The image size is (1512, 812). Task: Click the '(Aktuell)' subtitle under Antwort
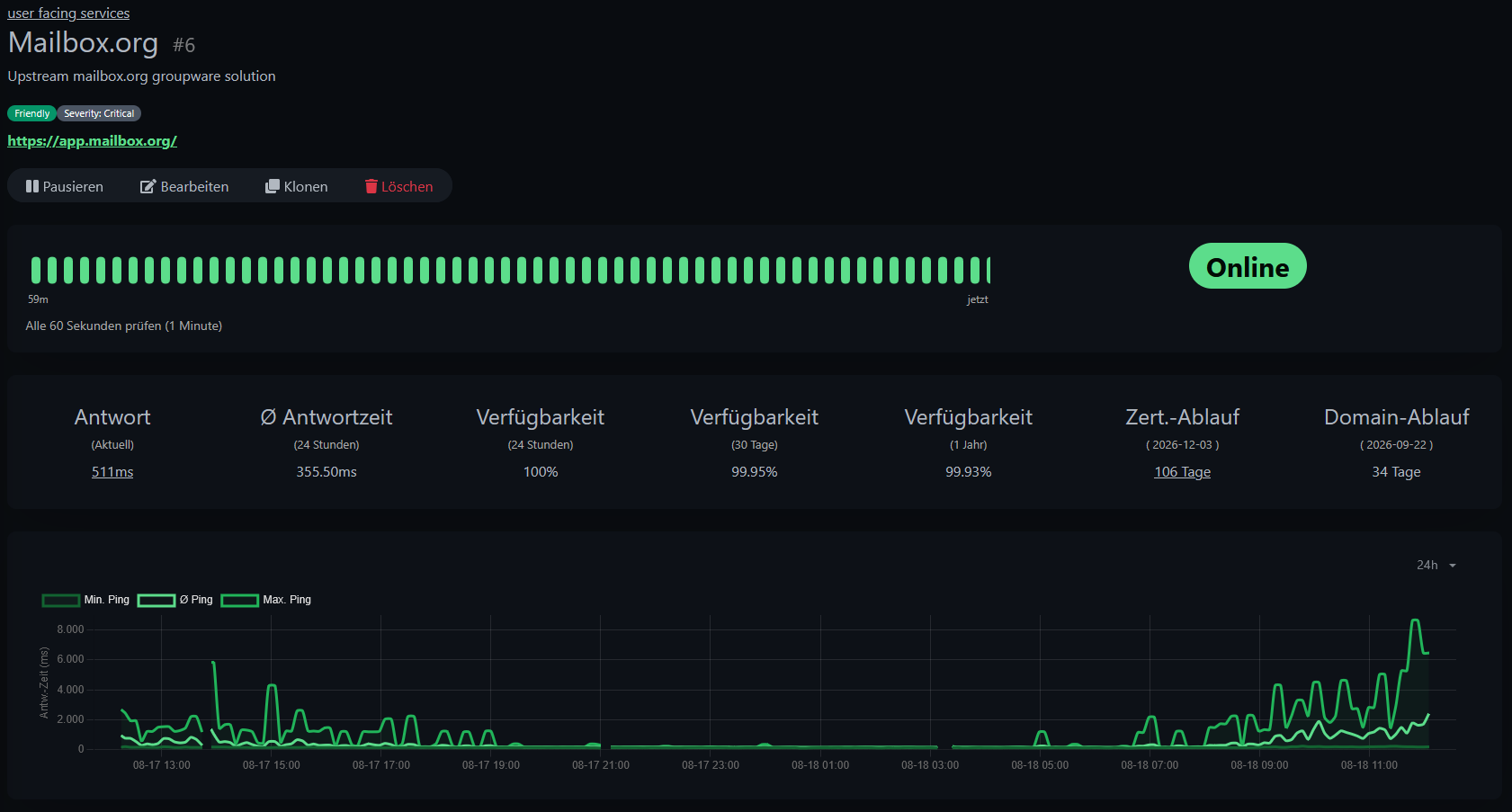(112, 445)
